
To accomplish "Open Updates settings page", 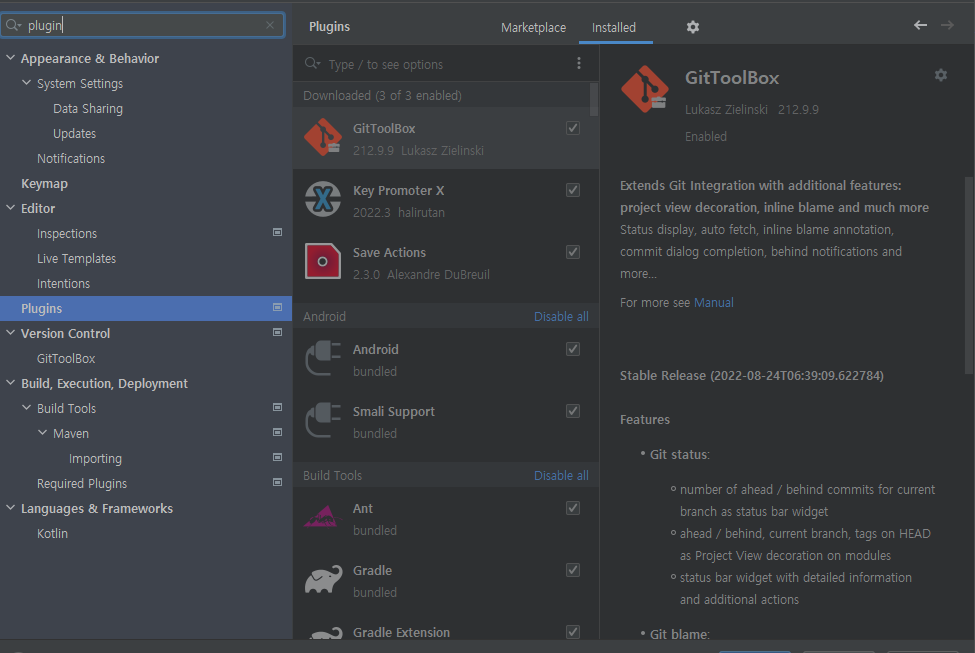I will 74,134.
